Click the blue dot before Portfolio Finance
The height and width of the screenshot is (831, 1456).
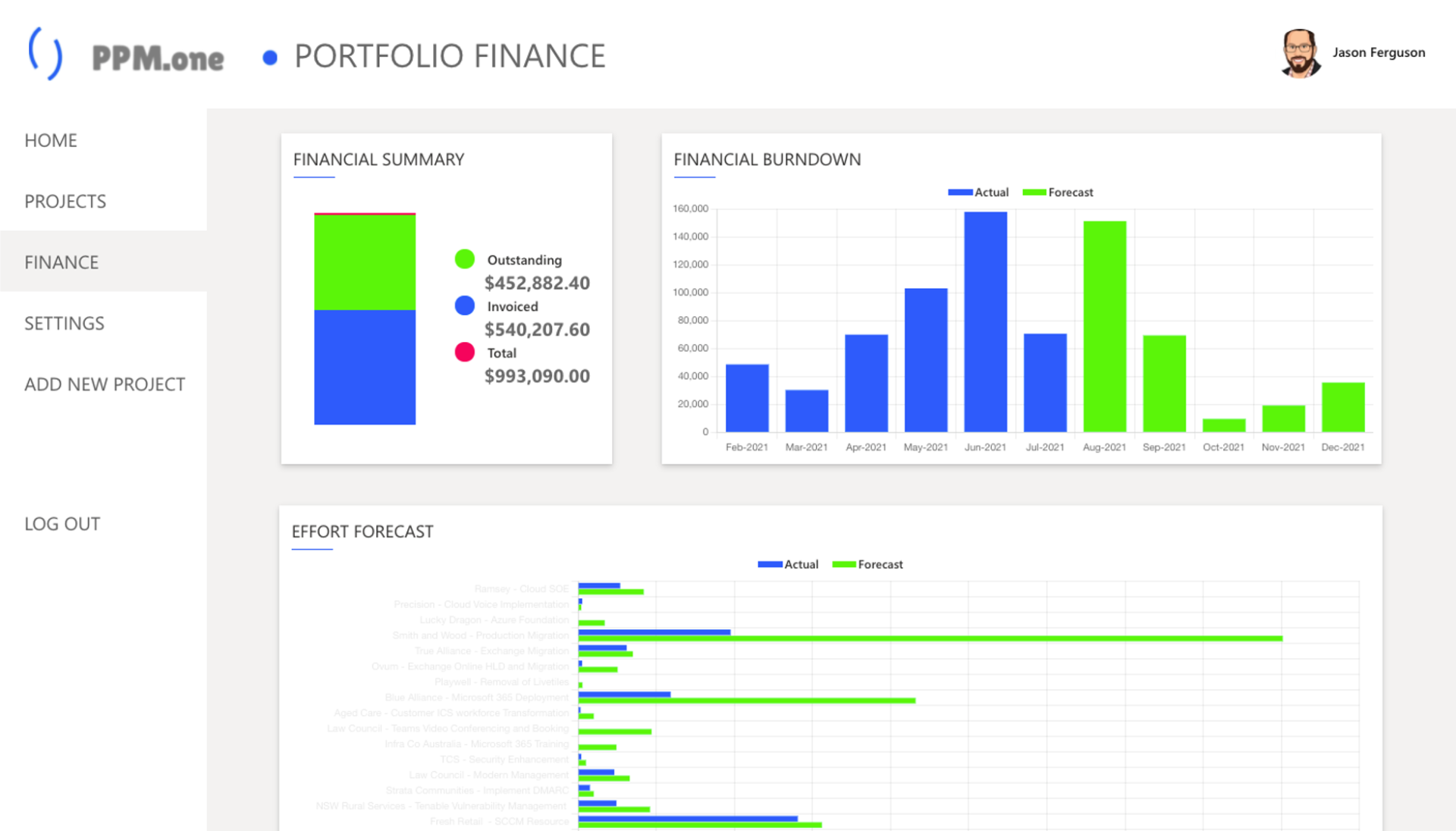269,58
